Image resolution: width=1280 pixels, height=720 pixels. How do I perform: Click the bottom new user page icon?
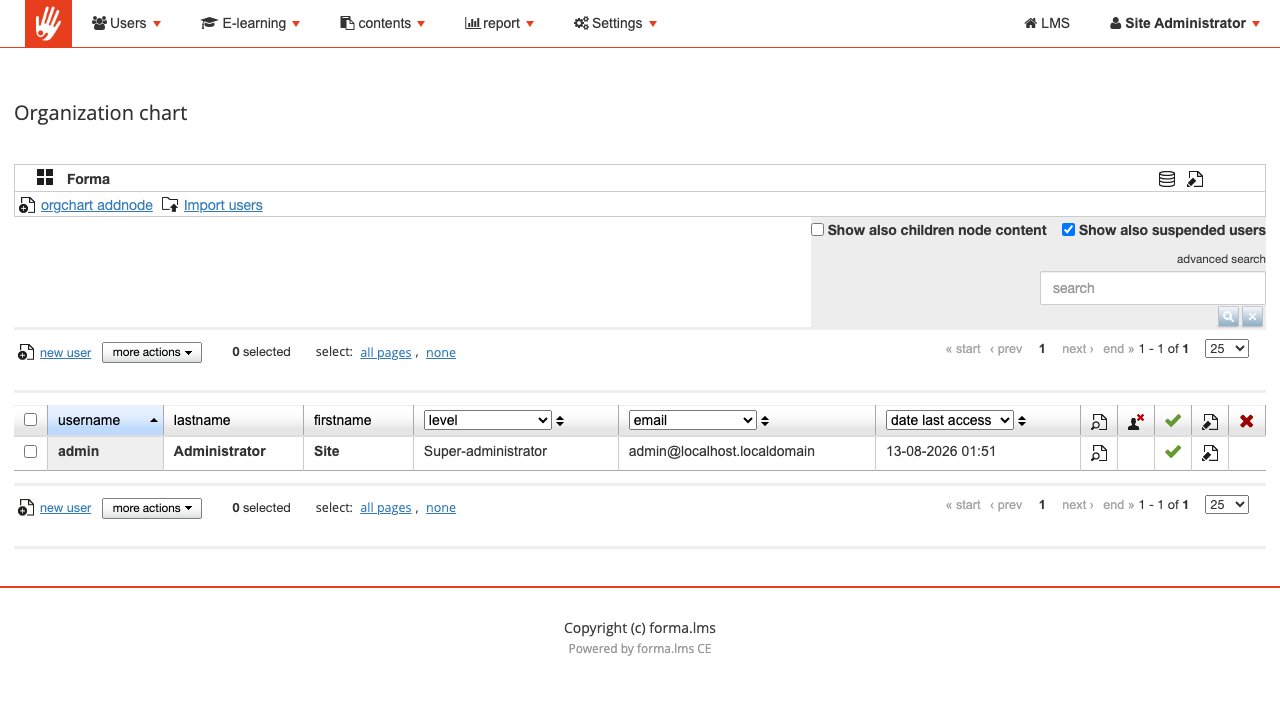pos(27,509)
